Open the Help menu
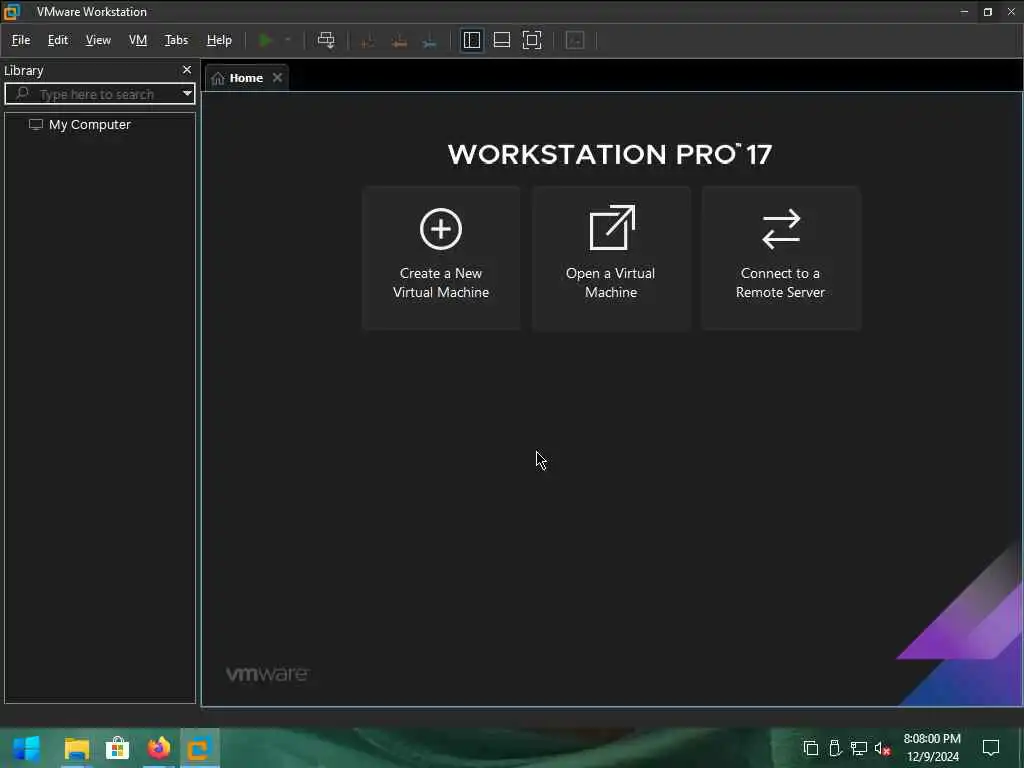1024x768 pixels. pos(219,40)
